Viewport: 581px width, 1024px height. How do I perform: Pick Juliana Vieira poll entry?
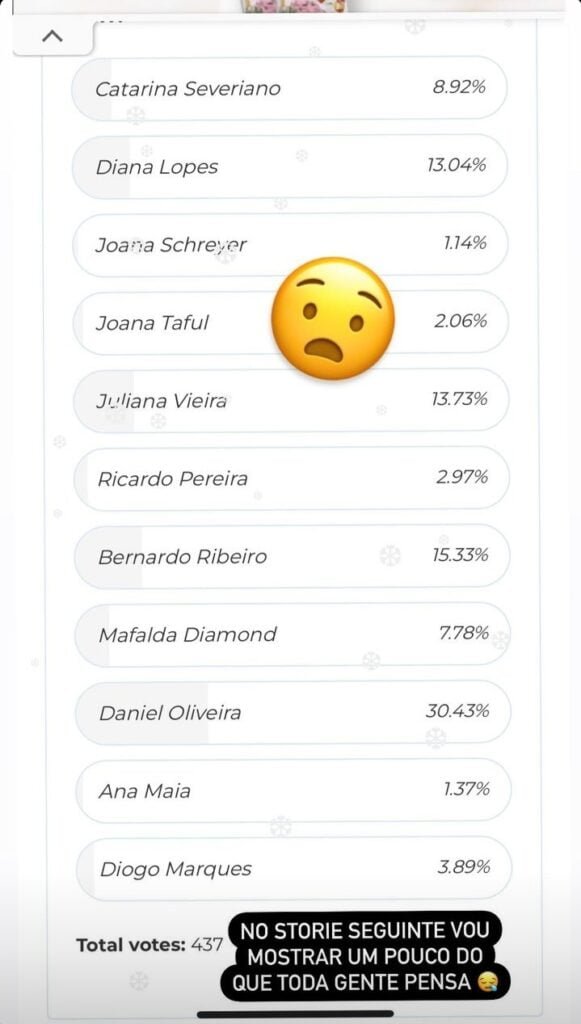coord(291,400)
